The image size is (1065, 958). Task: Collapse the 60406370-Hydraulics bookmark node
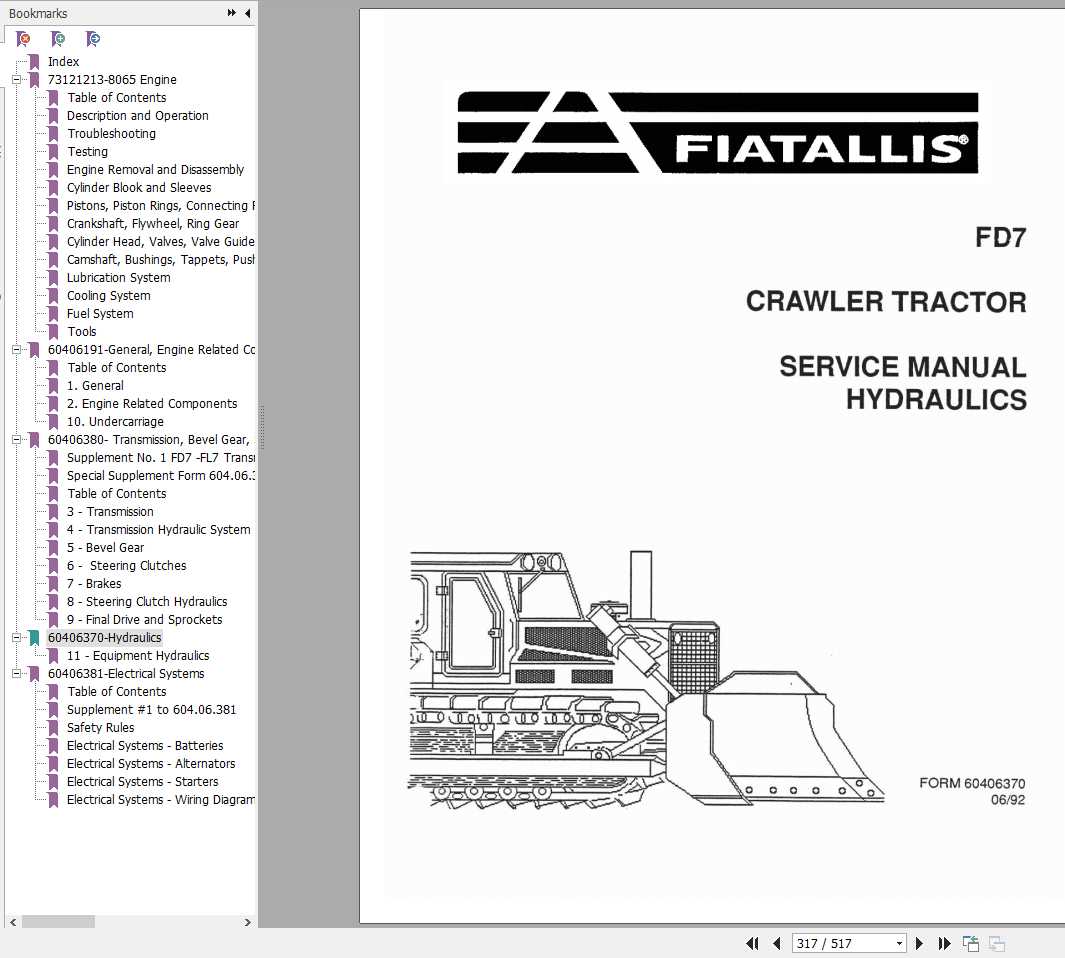(x=16, y=637)
